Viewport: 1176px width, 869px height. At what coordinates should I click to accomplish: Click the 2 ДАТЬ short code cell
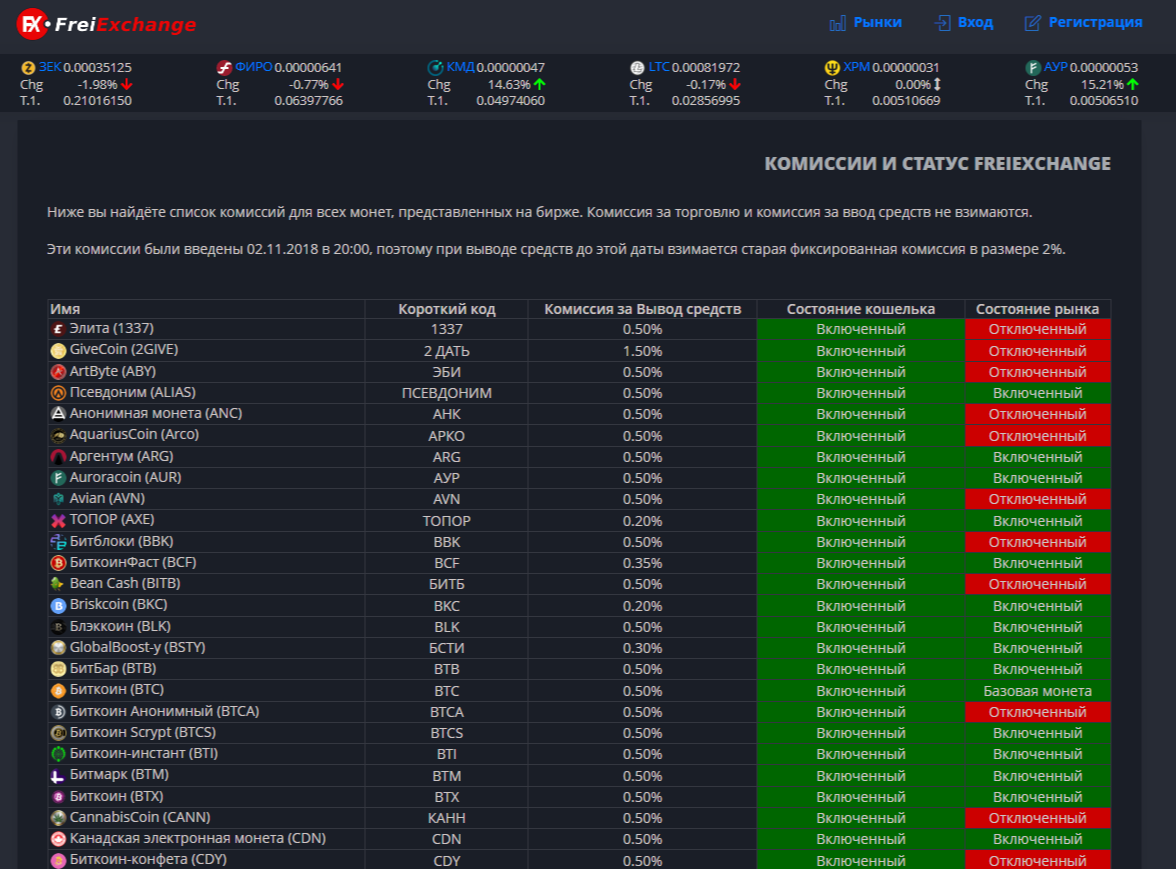pyautogui.click(x=447, y=351)
